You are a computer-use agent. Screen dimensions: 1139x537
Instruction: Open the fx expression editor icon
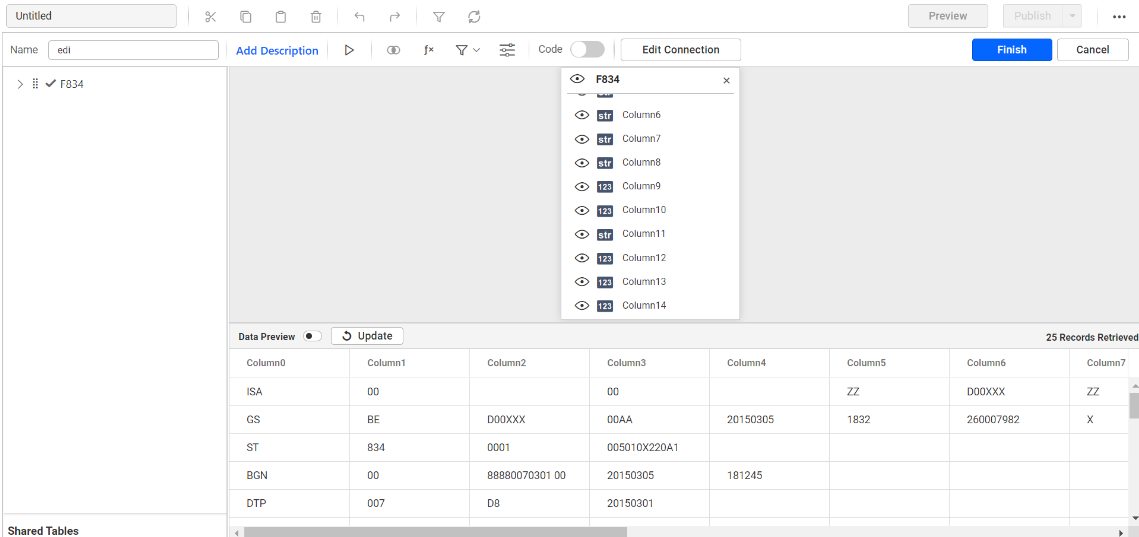point(429,50)
